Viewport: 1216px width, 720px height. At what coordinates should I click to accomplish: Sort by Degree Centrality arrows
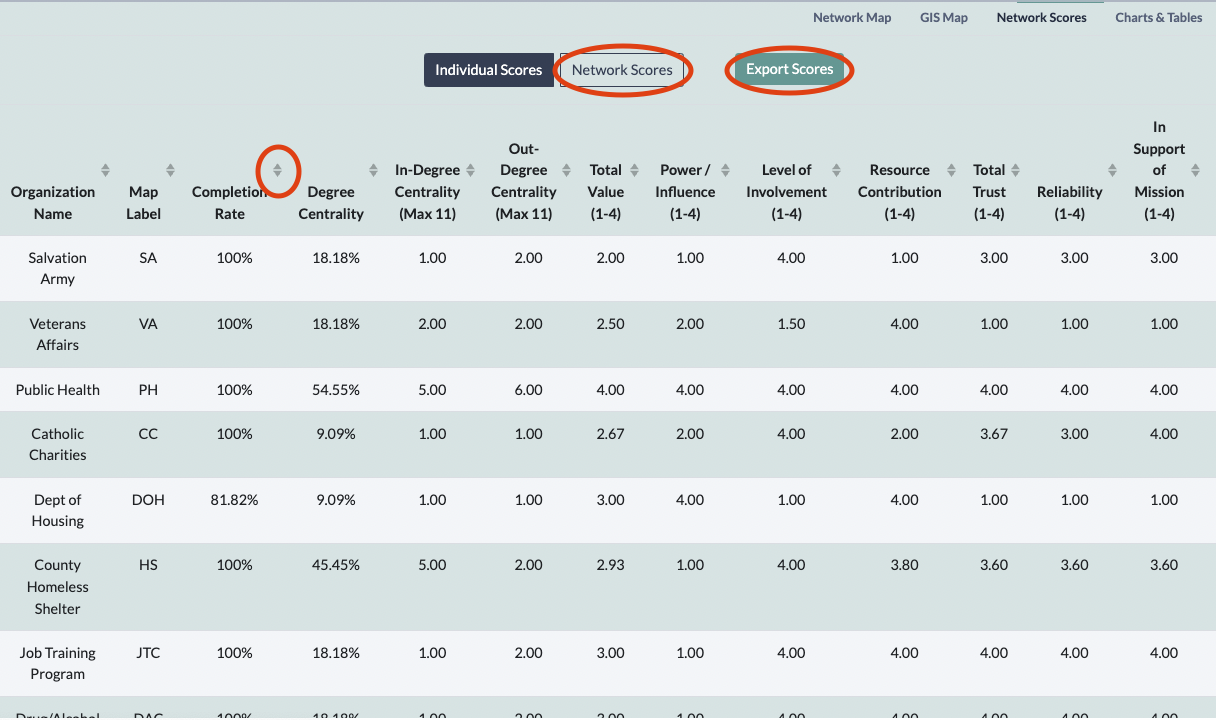(x=373, y=170)
